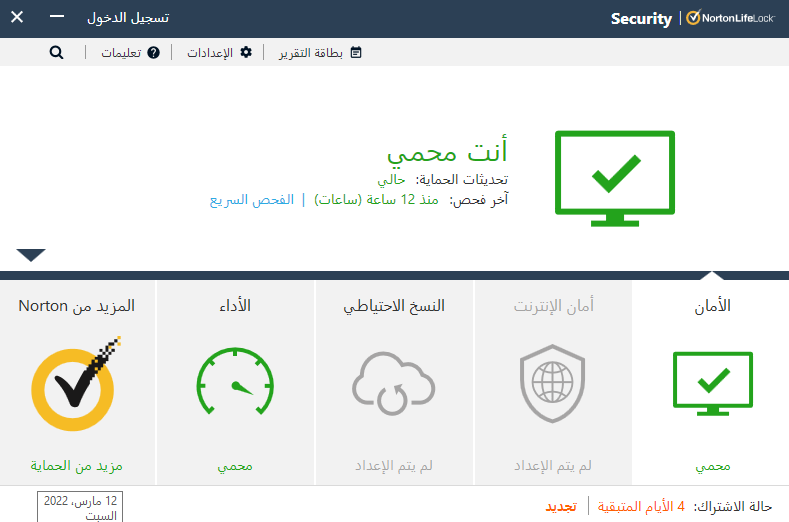Open بطاقة التقرير report card text
This screenshot has width=789, height=522.
(x=311, y=53)
